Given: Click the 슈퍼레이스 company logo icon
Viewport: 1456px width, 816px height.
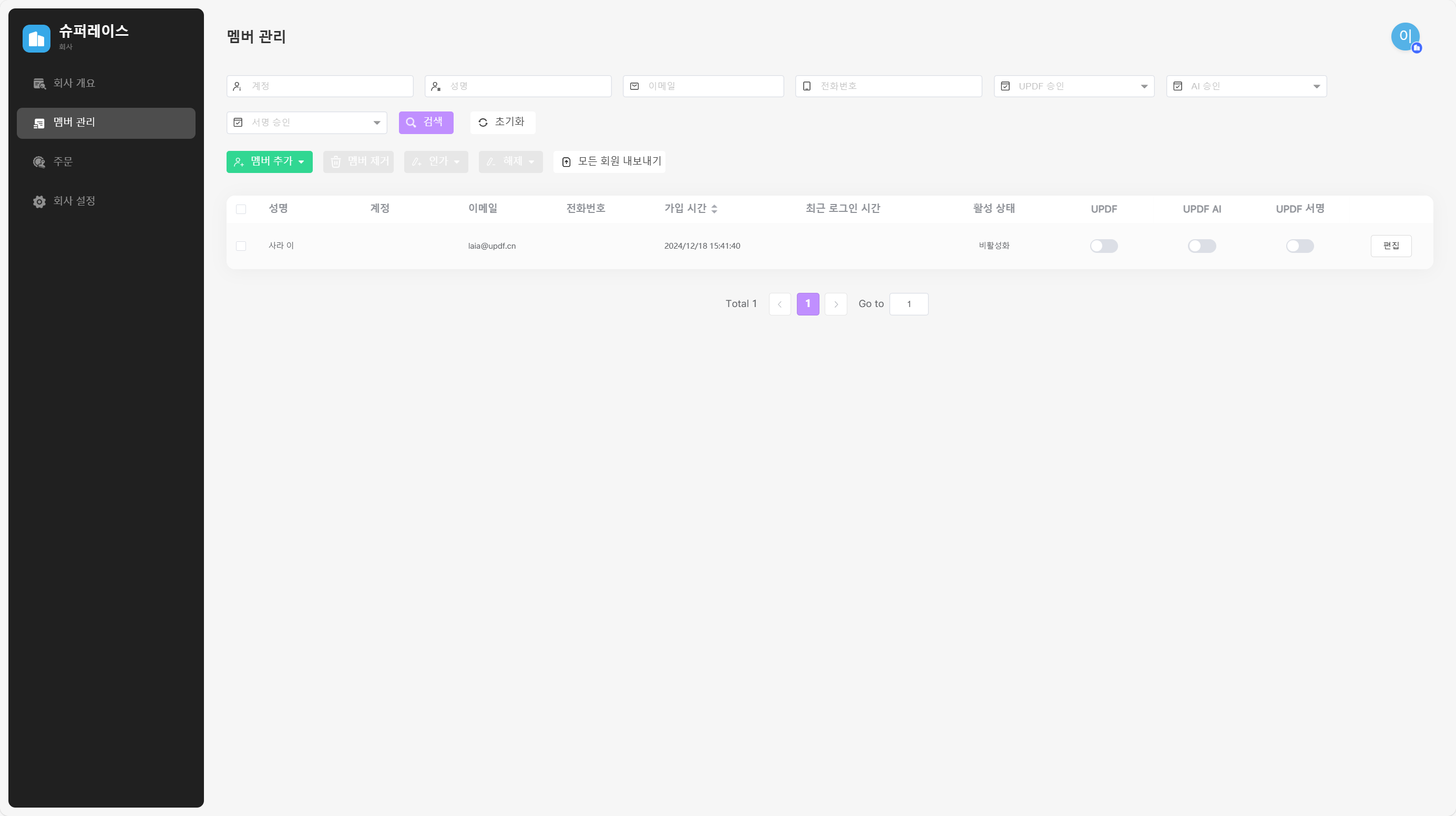Looking at the screenshot, I should [x=36, y=38].
